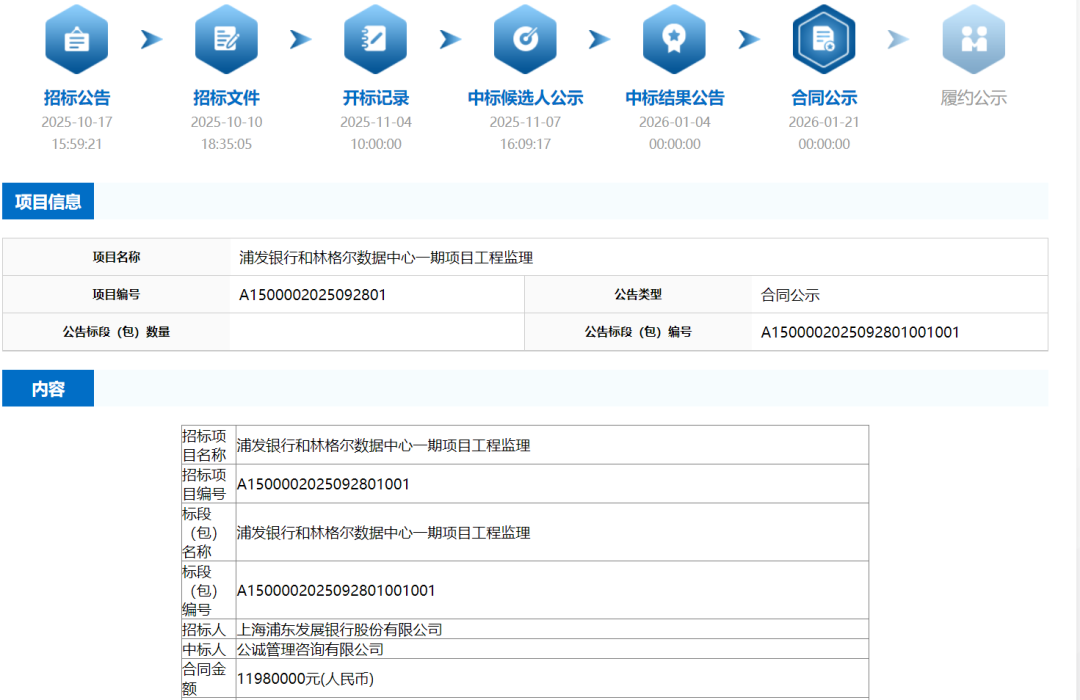
Task: Click the 标段(包)名称 label in content table
Action: point(208,533)
